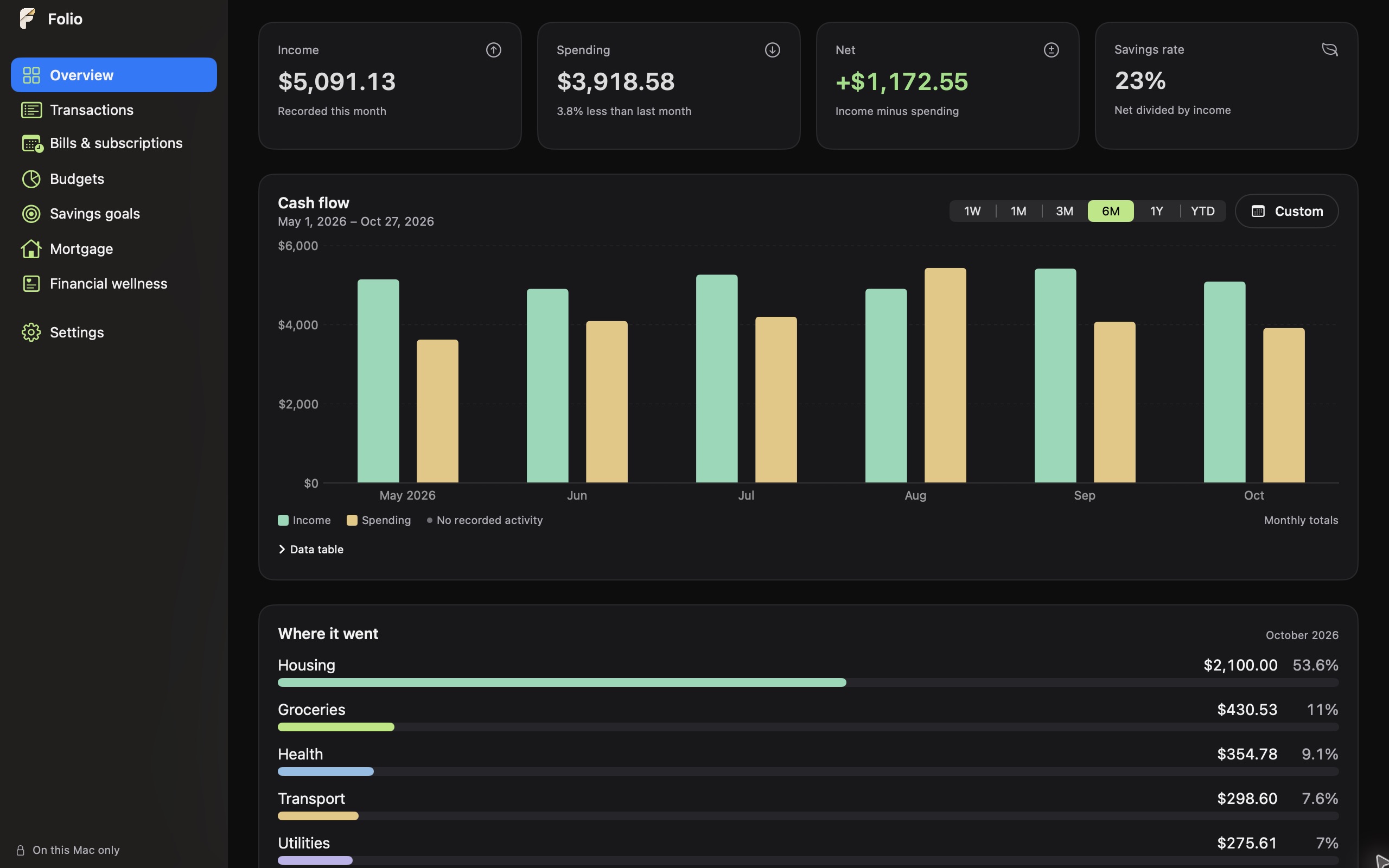Click the September income bar in chart
Screen dimensions: 1389x868
(1055, 375)
